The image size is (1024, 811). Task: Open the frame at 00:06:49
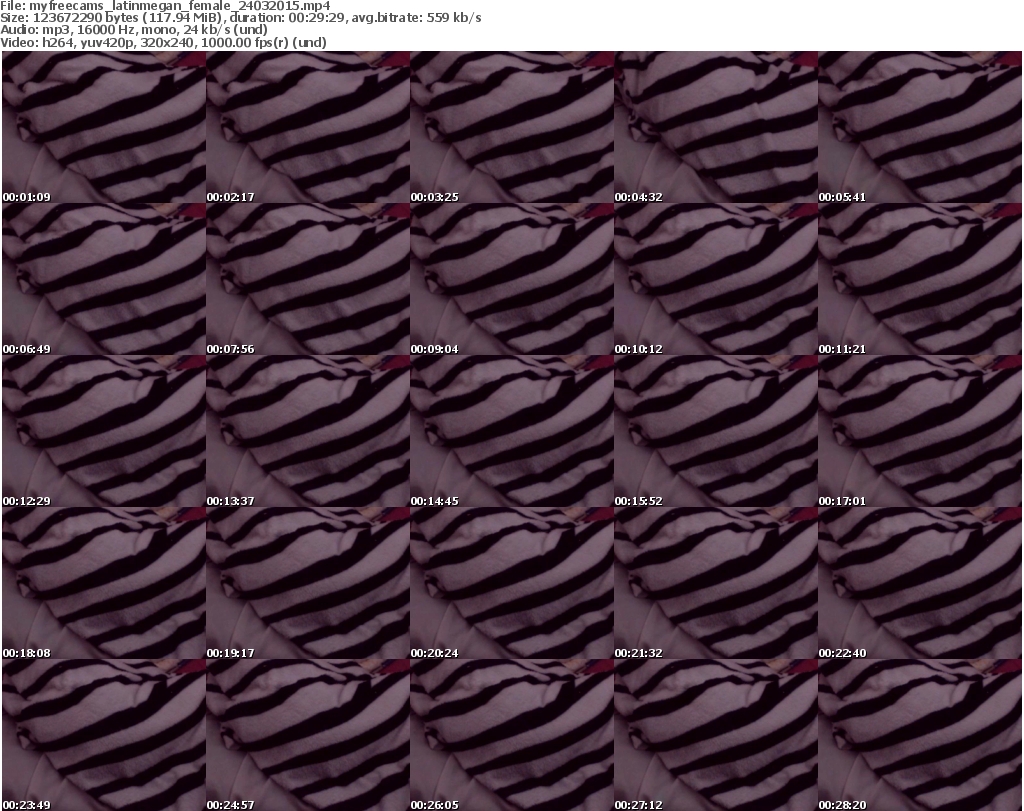[104, 279]
